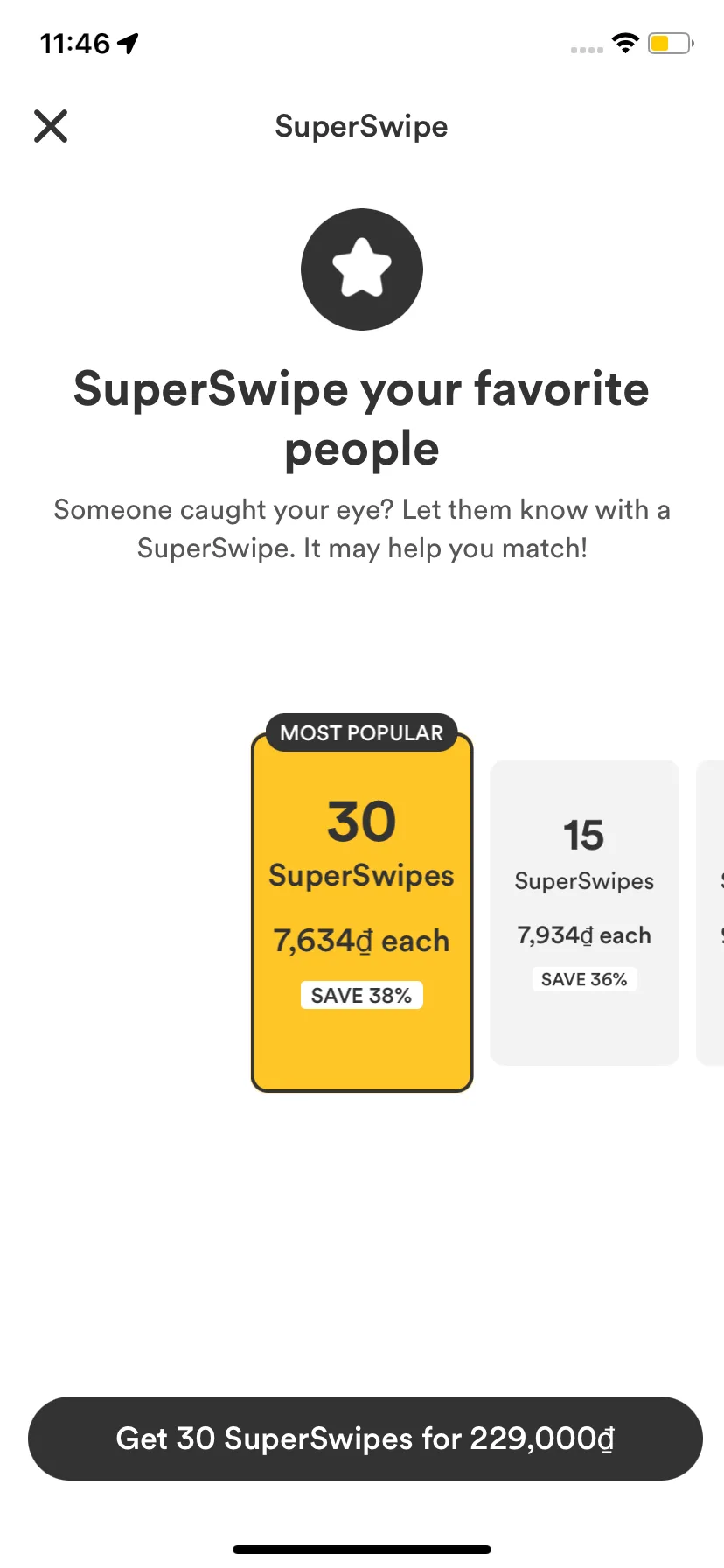Tap the 7,634₫ each price text
This screenshot has width=724, height=1568.
pos(362,941)
